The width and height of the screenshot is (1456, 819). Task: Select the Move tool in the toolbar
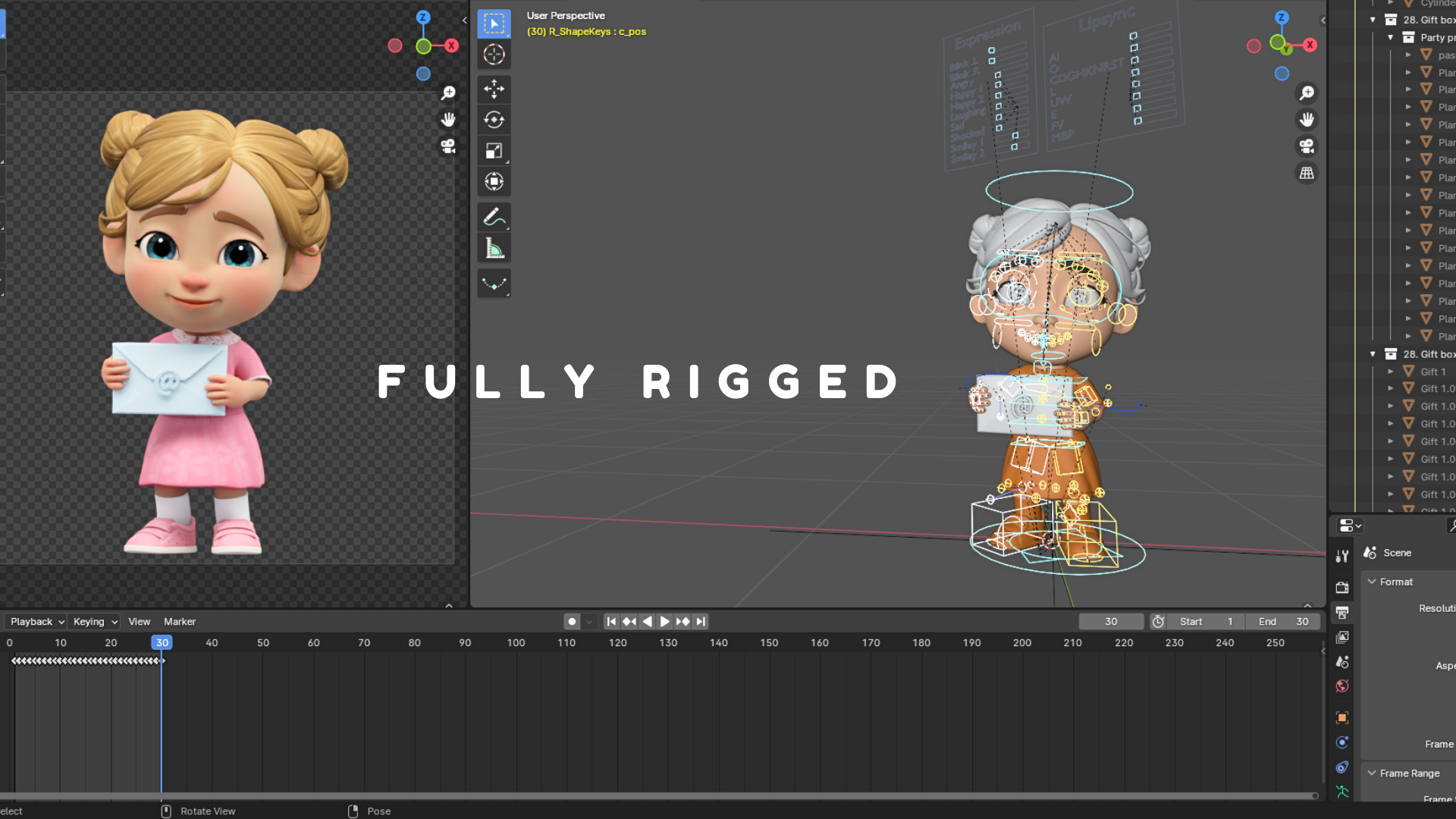494,89
